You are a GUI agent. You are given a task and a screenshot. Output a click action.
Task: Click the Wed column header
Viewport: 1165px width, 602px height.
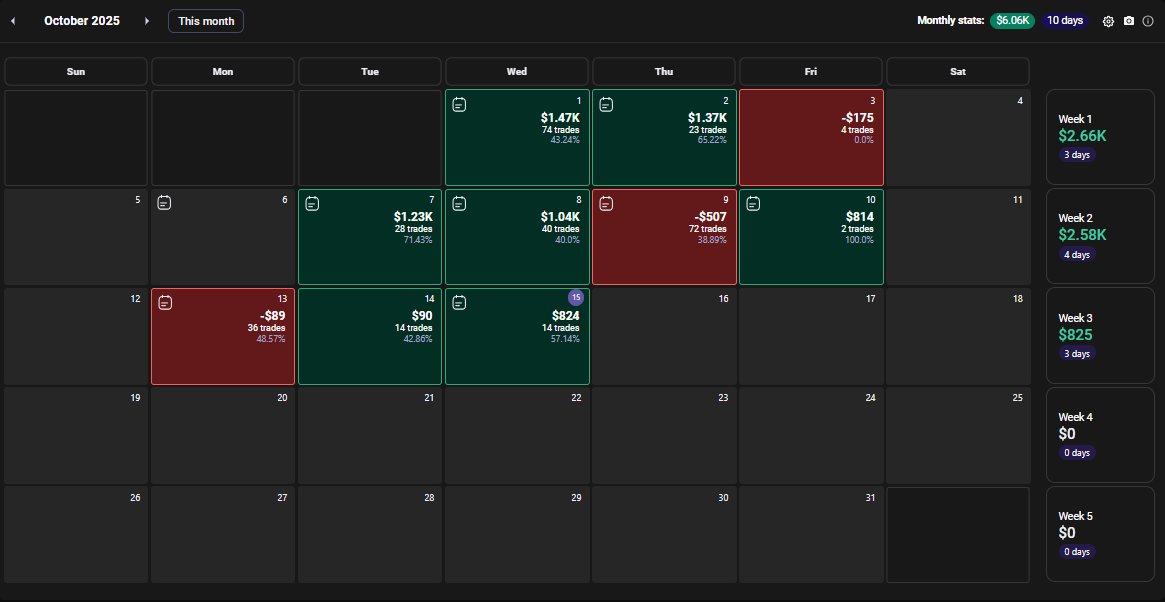point(517,71)
